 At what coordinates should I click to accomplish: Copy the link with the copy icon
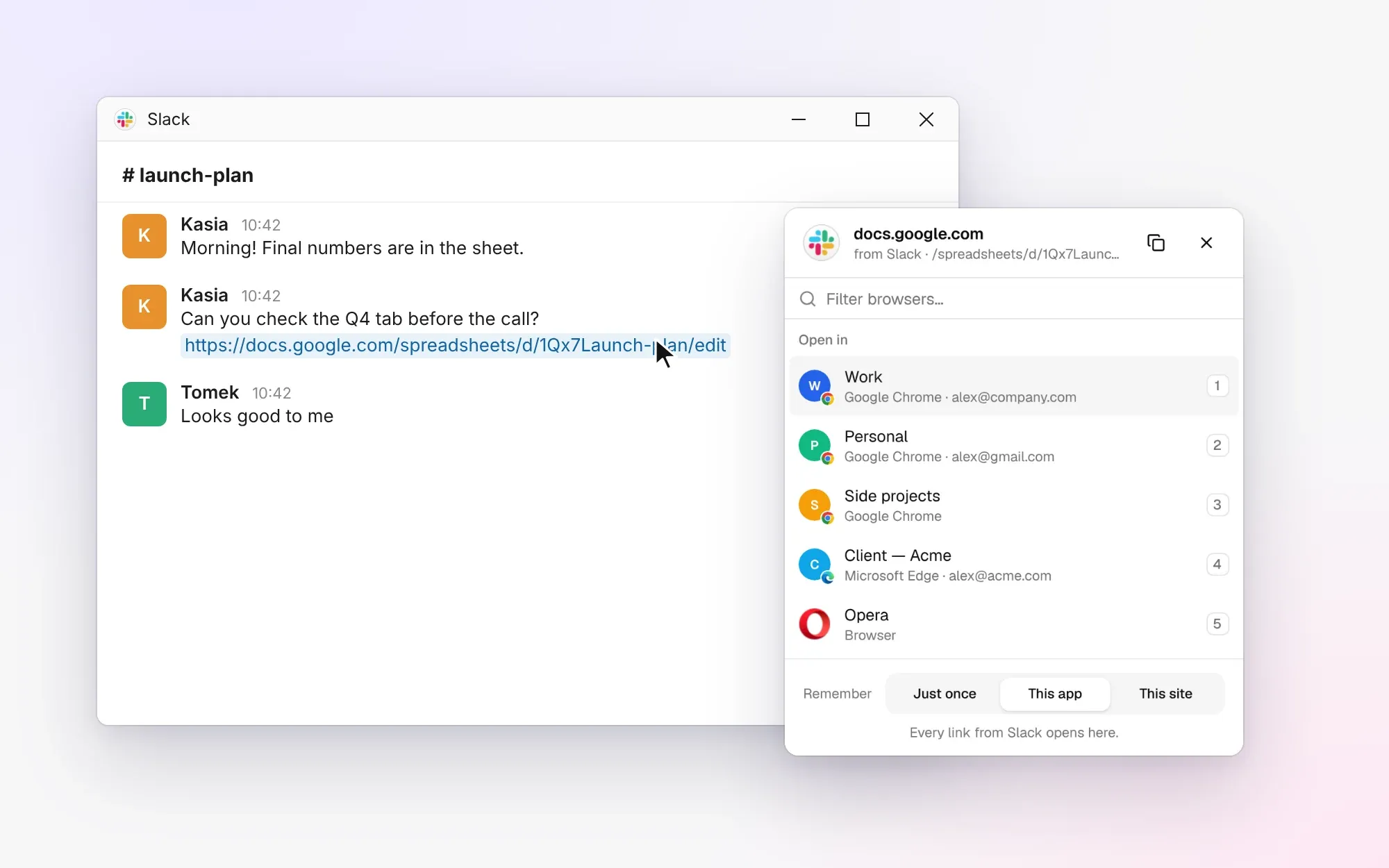pos(1156,243)
